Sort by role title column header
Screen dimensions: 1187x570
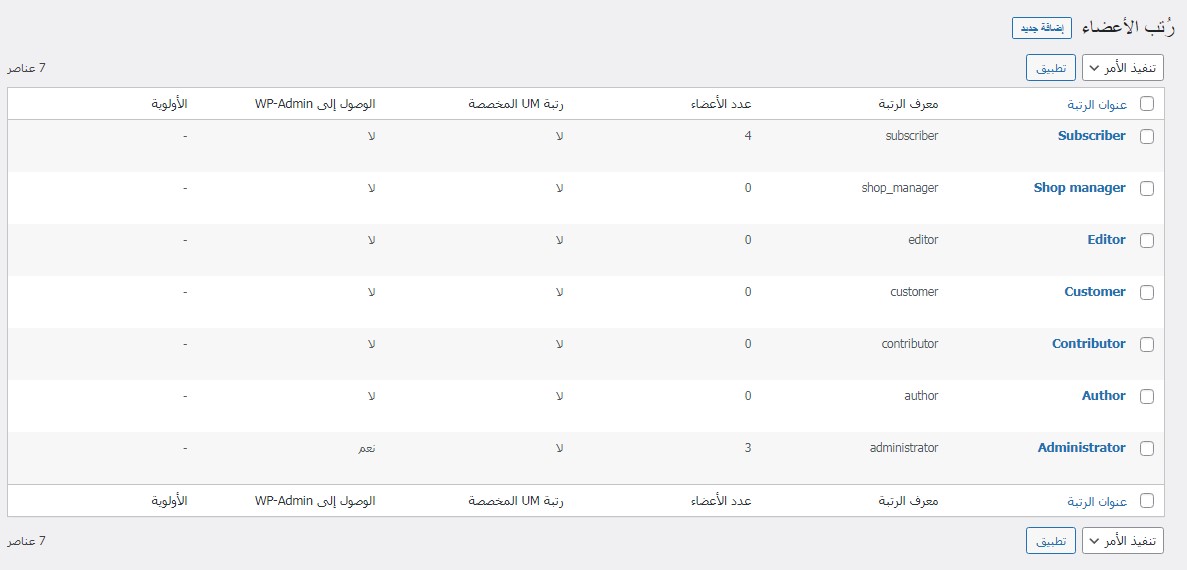[1097, 104]
